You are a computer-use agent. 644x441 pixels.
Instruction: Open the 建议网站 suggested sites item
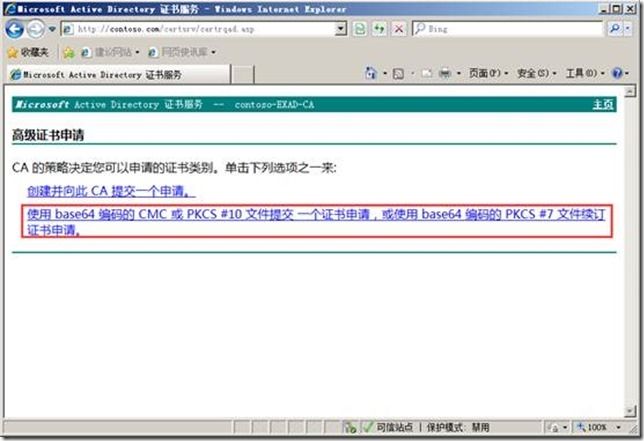(x=110, y=52)
